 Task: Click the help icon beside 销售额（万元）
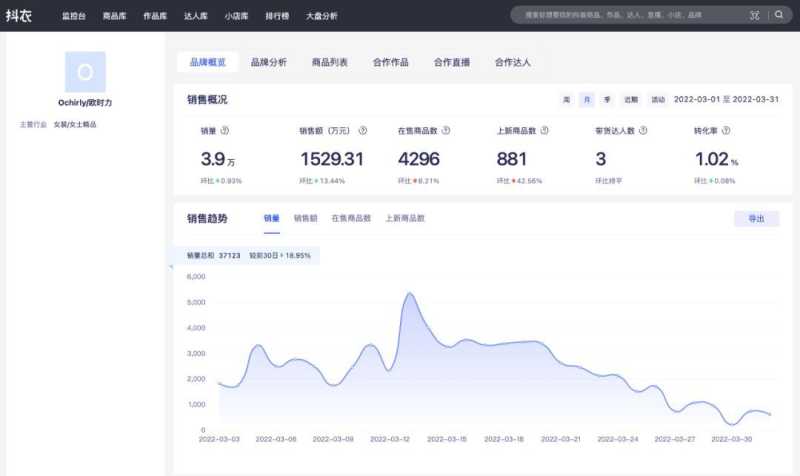pyautogui.click(x=363, y=131)
